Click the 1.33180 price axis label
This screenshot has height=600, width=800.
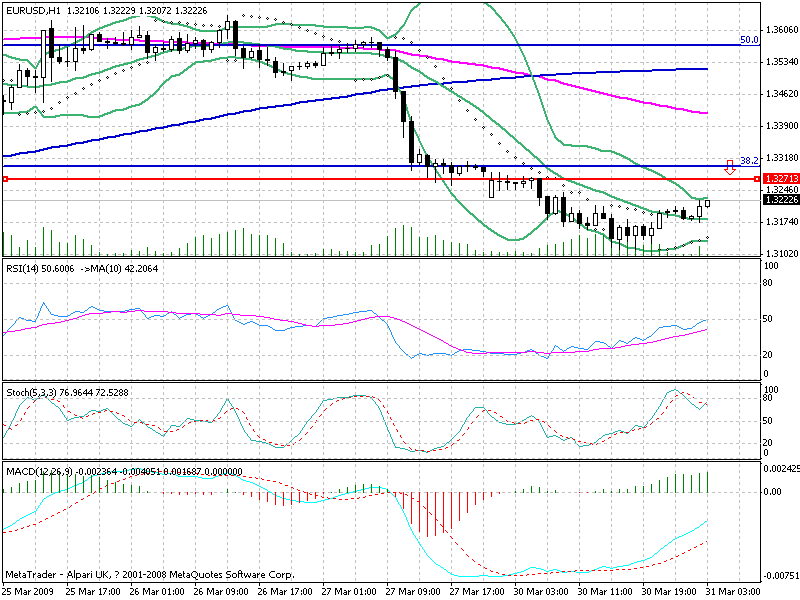pyautogui.click(x=782, y=158)
